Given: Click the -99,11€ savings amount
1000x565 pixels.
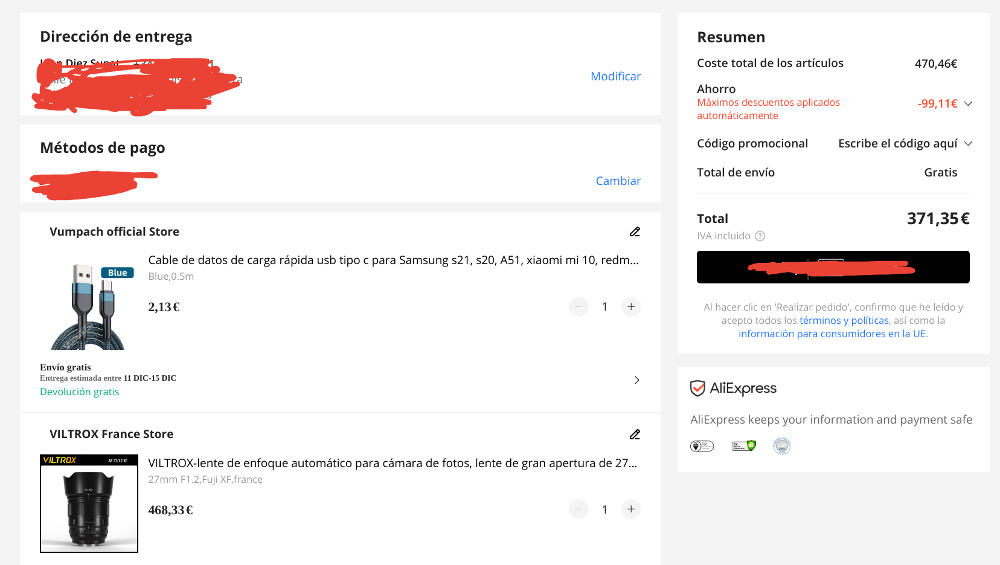Looking at the screenshot, I should [938, 103].
